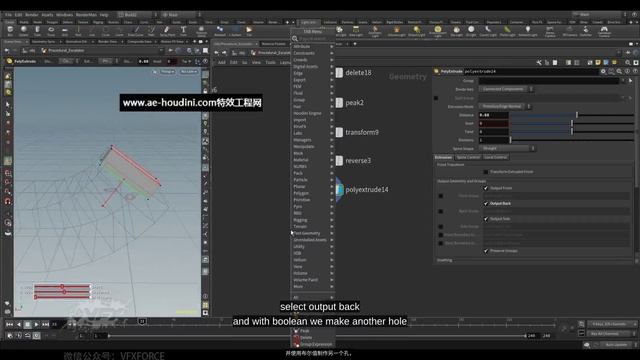Click the timeline play button

(37, 324)
